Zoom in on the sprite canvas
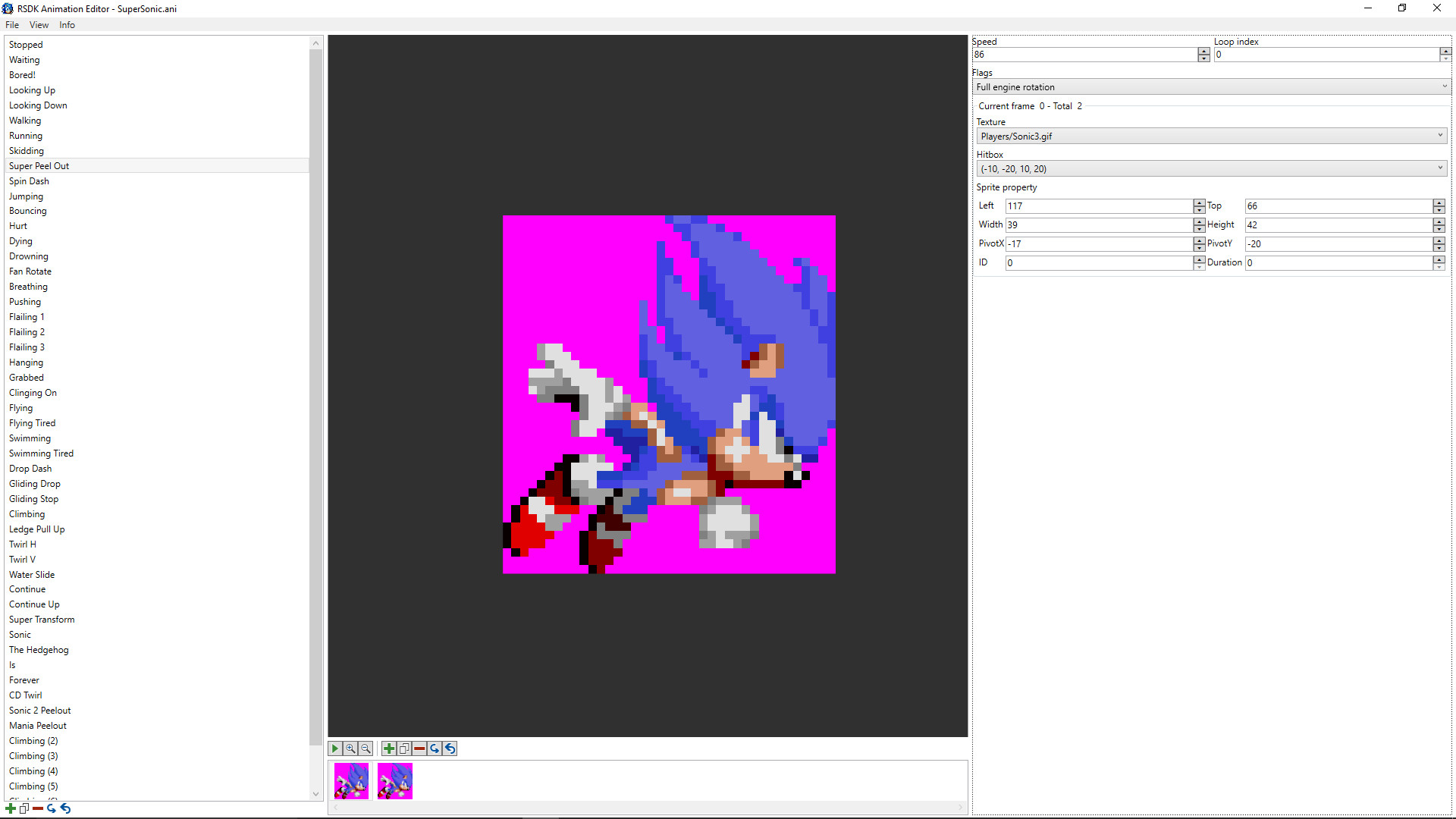 tap(350, 748)
